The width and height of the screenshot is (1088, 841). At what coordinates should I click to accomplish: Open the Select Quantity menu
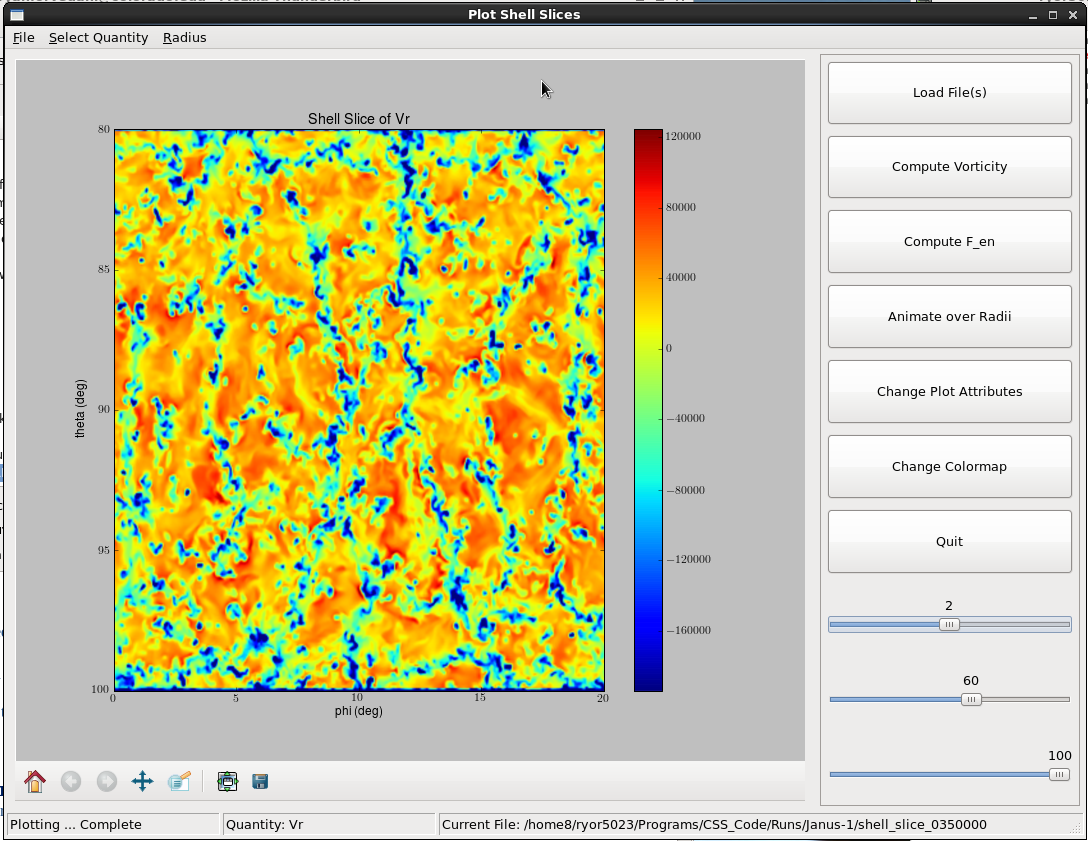(x=98, y=38)
